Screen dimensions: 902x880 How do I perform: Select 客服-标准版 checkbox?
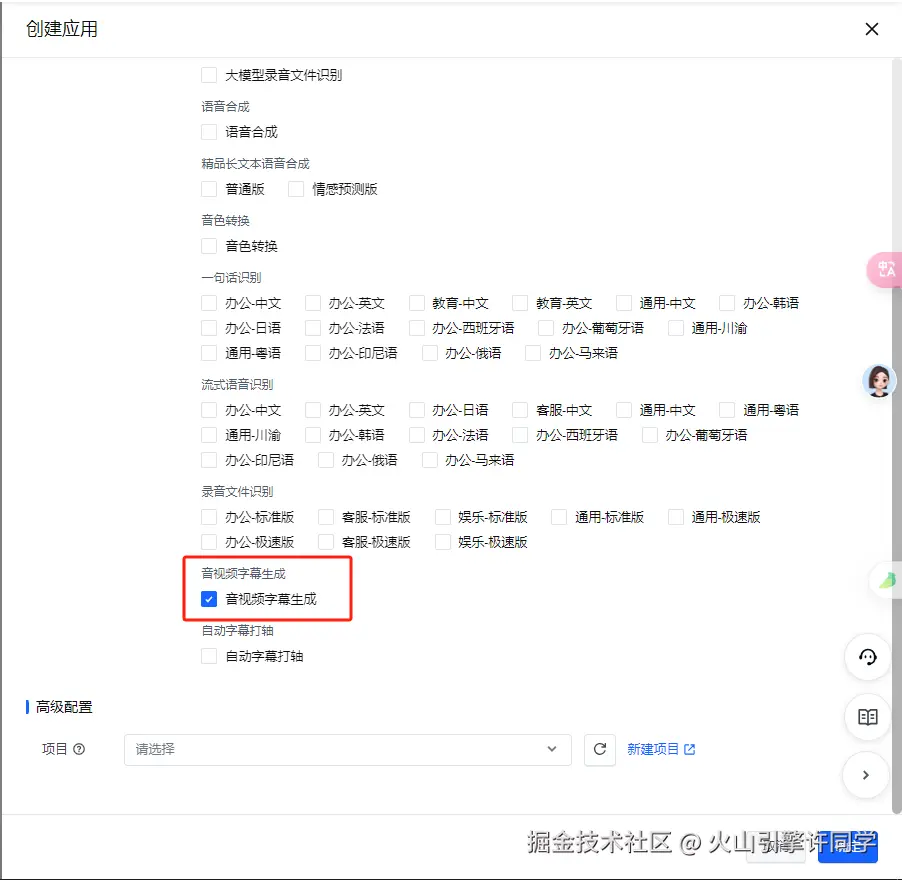click(326, 516)
